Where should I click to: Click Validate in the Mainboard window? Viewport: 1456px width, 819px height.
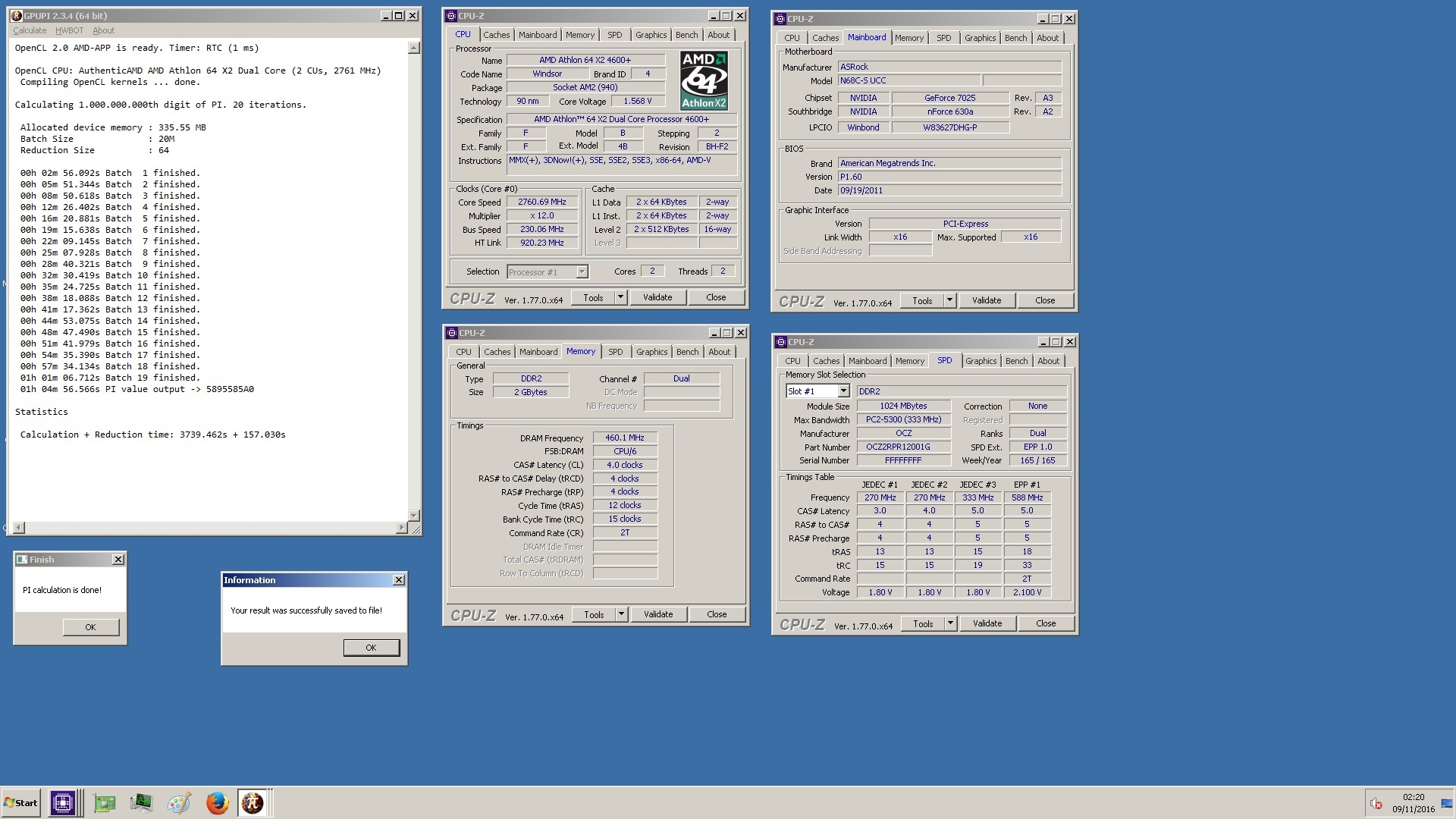(987, 300)
